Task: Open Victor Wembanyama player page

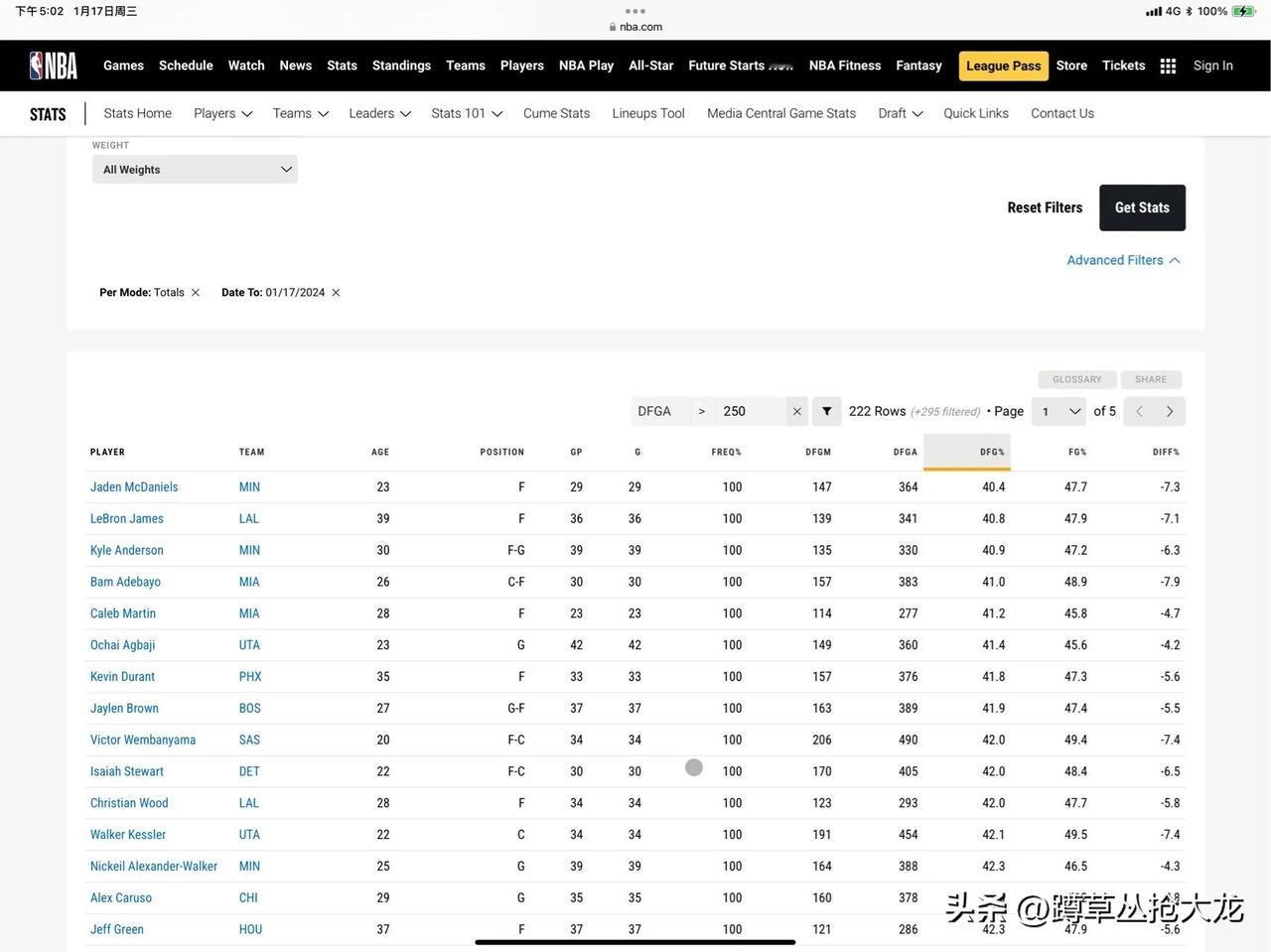Action: 143,741
